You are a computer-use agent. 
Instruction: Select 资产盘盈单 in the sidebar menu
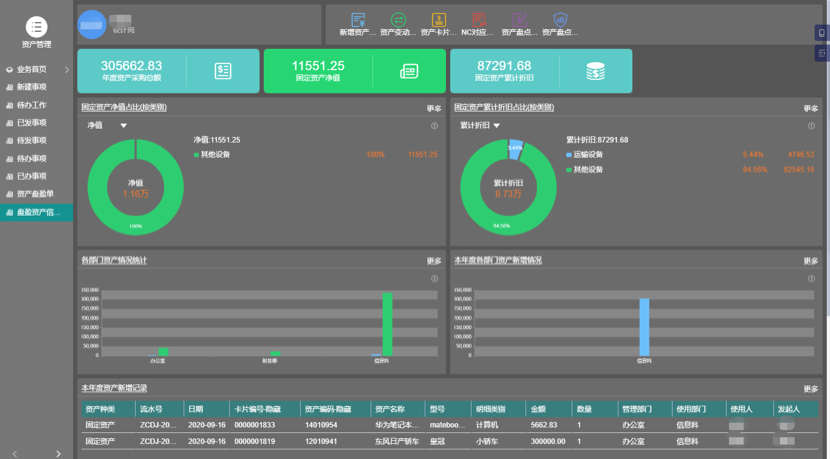35,194
